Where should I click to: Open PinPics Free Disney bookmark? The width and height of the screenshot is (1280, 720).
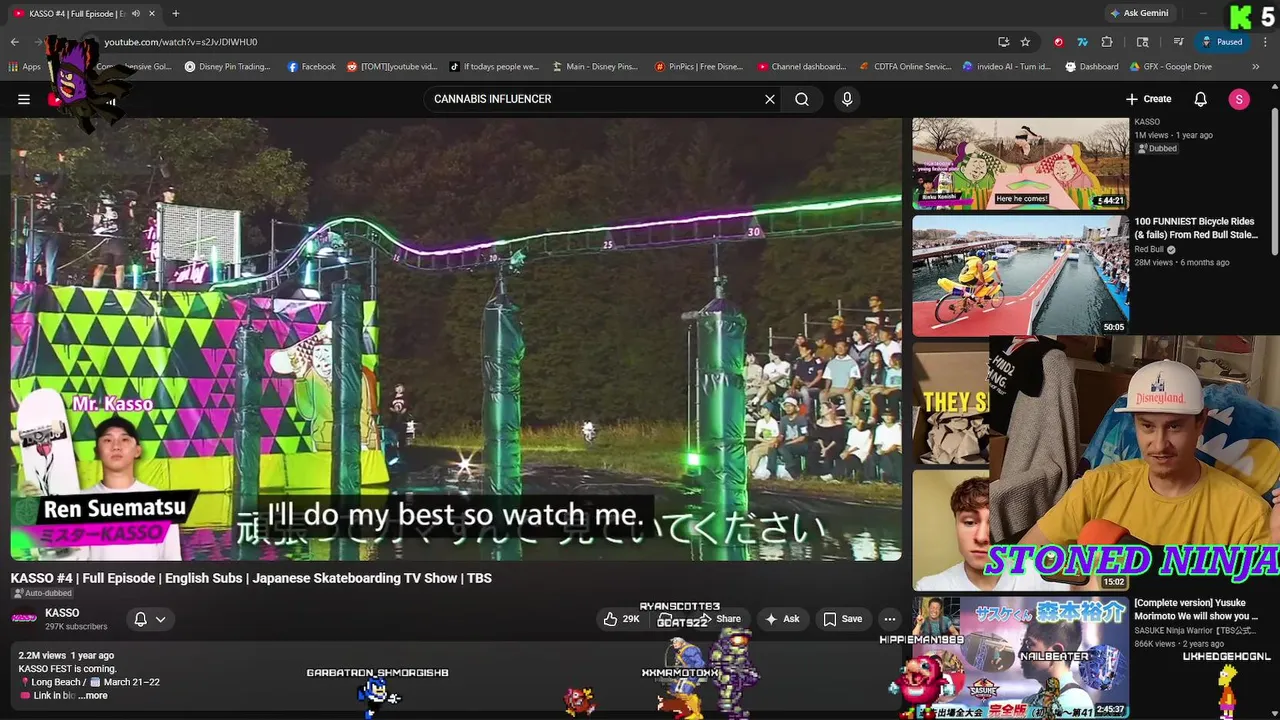pyautogui.click(x=699, y=67)
